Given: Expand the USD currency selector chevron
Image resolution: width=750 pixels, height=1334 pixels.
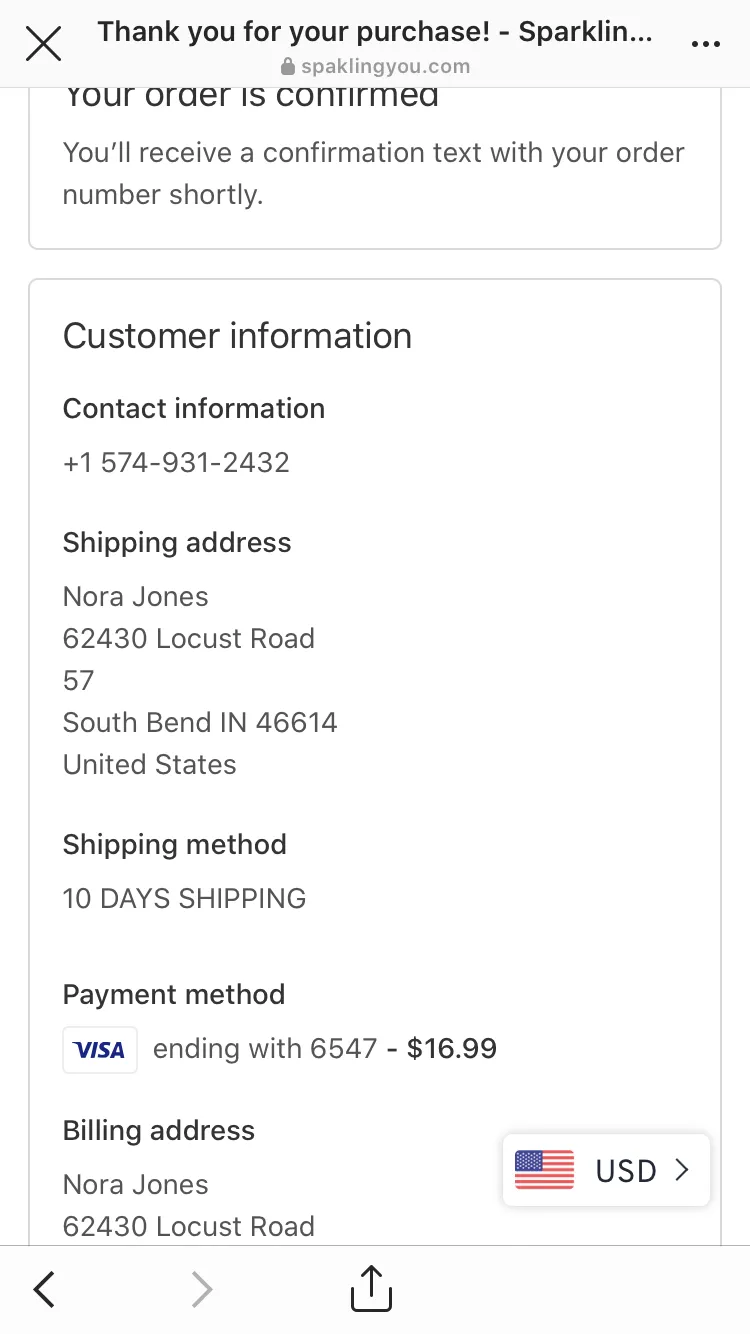Looking at the screenshot, I should (x=682, y=1170).
